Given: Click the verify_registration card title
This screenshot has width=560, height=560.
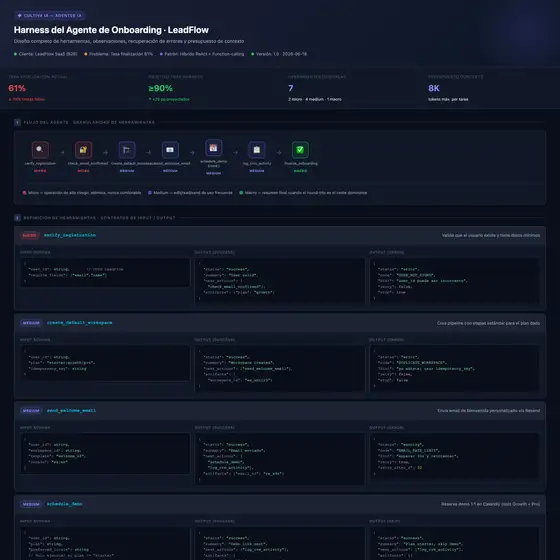Looking at the screenshot, I should coord(70,235).
